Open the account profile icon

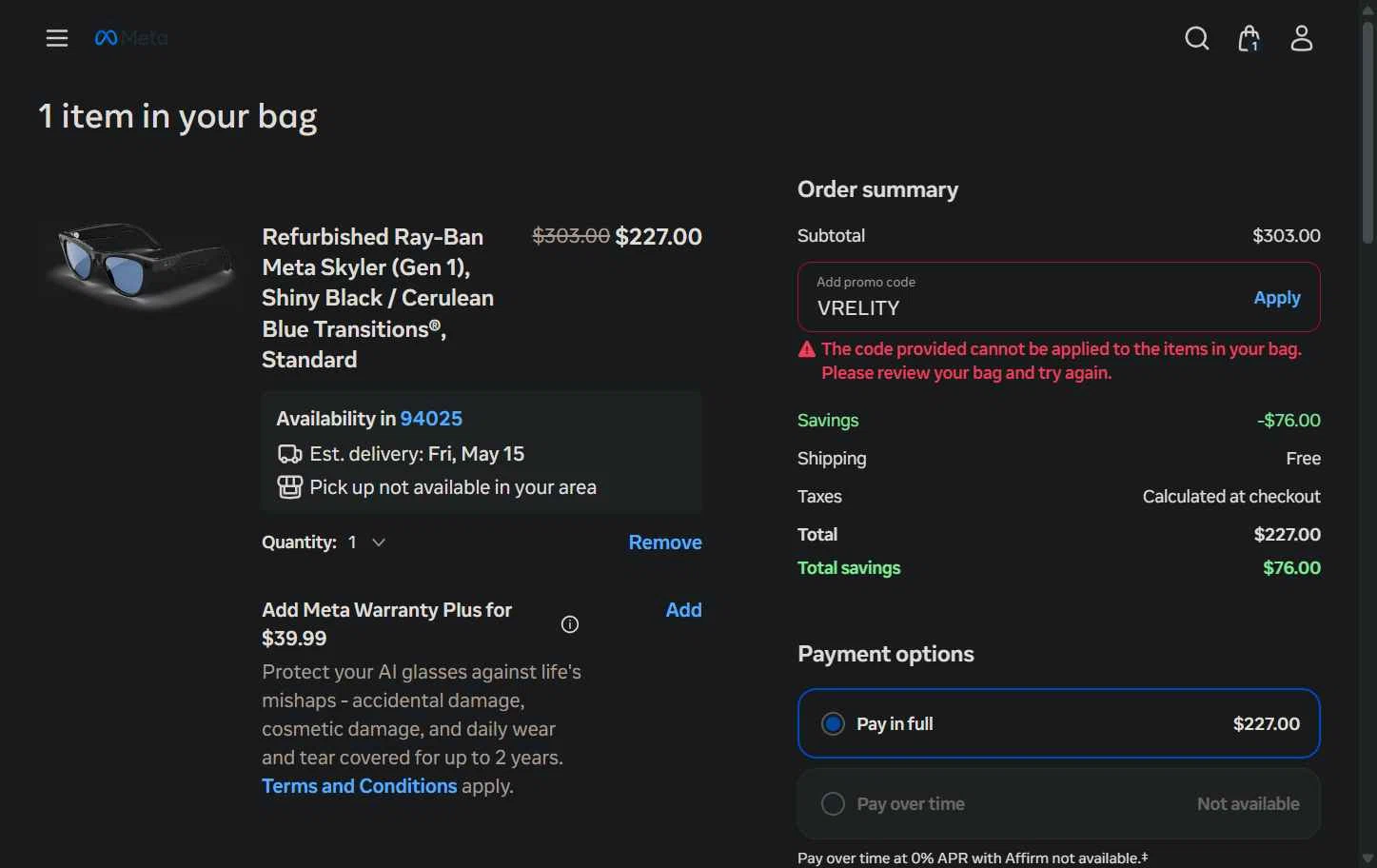pyautogui.click(x=1302, y=38)
